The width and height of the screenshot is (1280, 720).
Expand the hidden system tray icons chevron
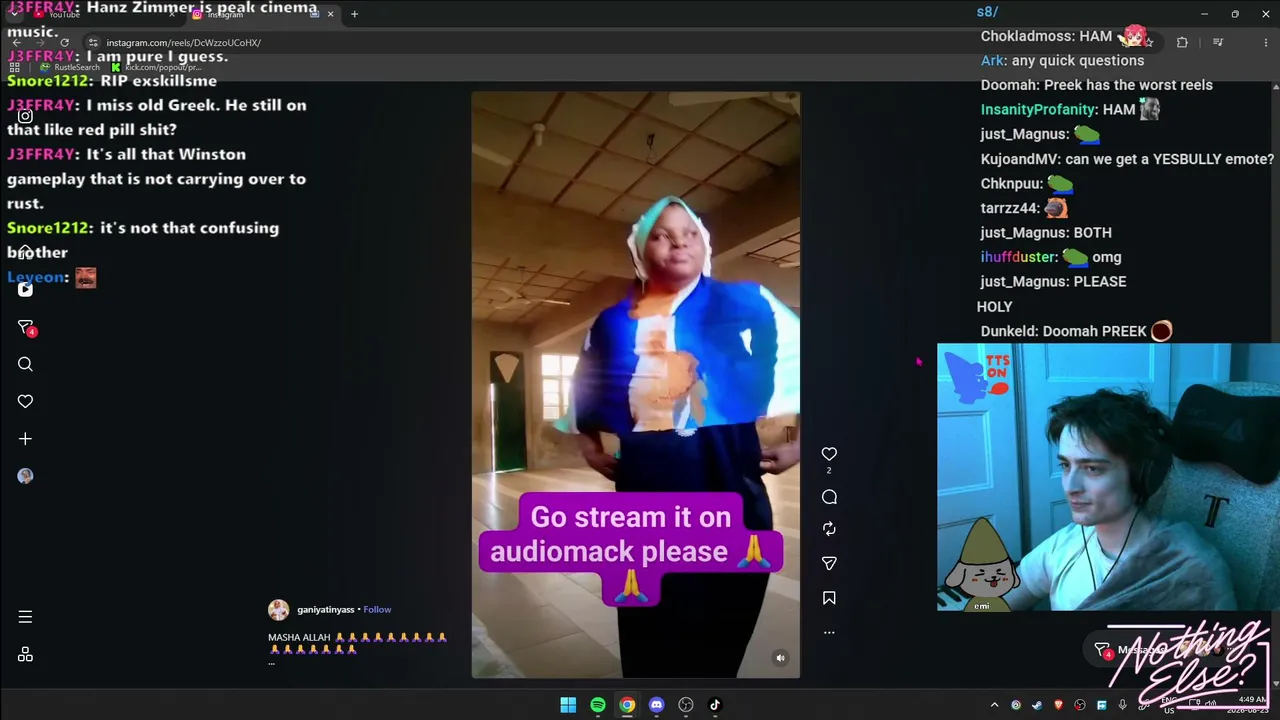pyautogui.click(x=994, y=705)
